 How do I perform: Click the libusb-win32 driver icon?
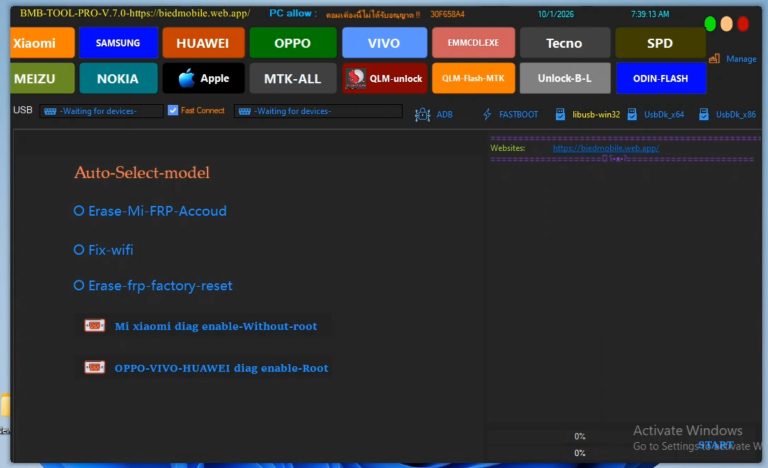(560, 115)
